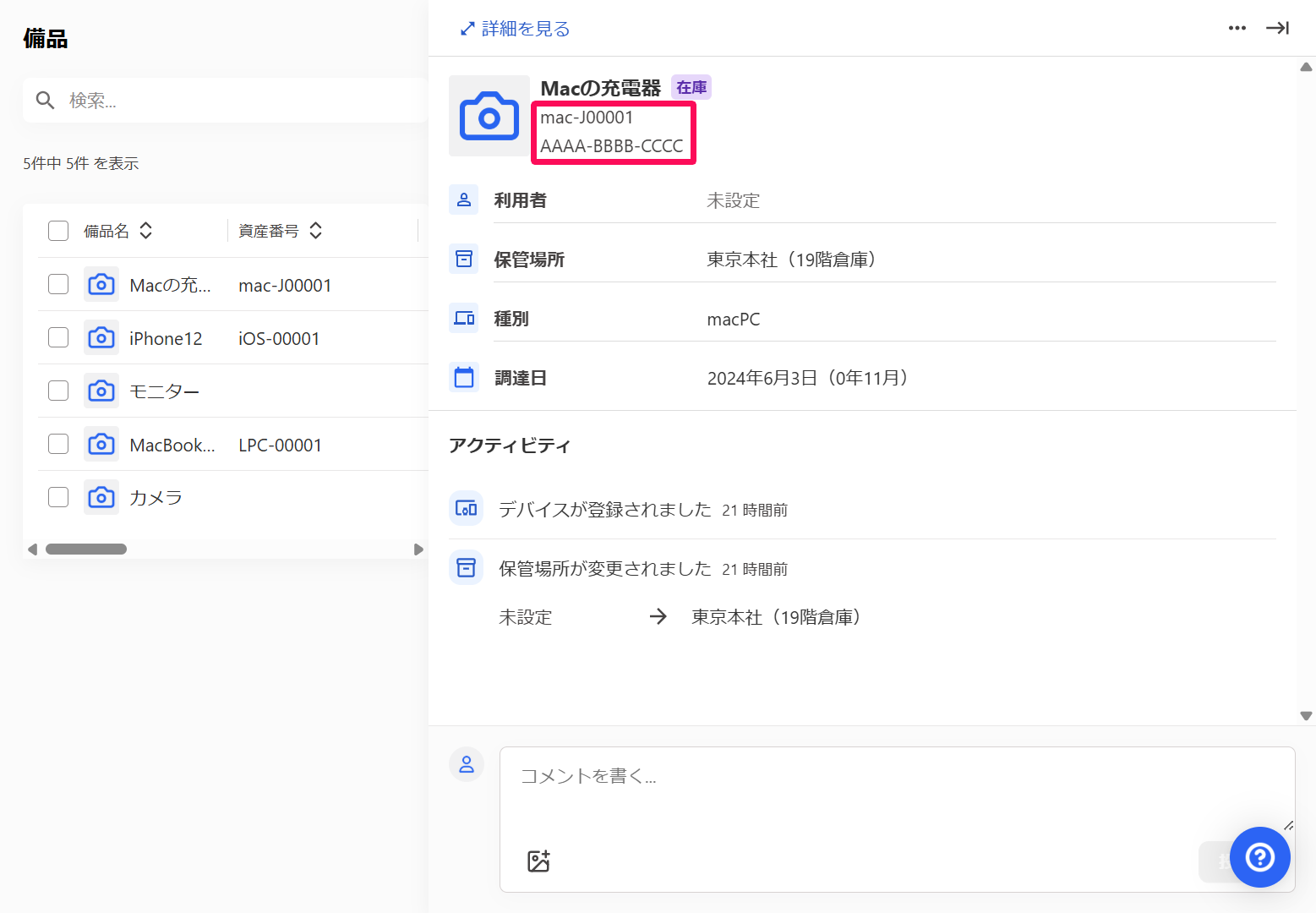Viewport: 1316px width, 913px height.
Task: Click the macPC type value
Action: coord(734,320)
